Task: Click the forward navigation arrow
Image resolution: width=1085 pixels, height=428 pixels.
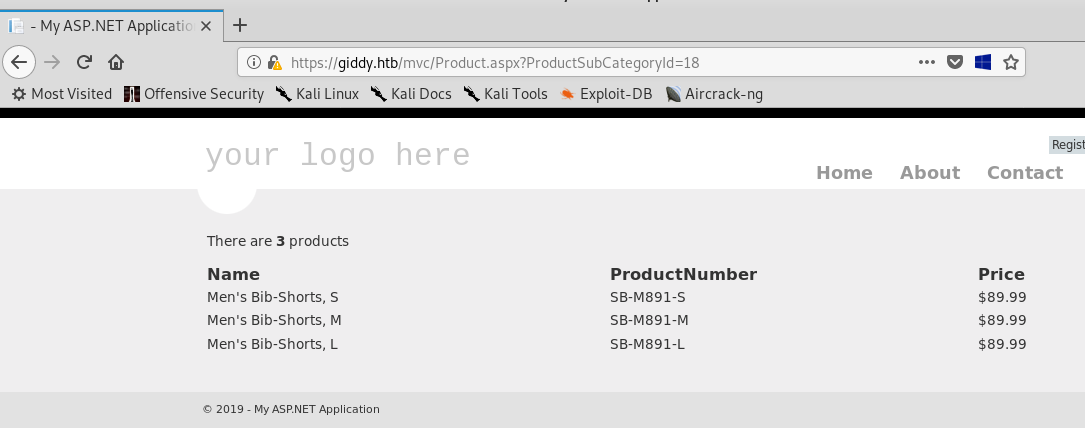Action: [53, 62]
